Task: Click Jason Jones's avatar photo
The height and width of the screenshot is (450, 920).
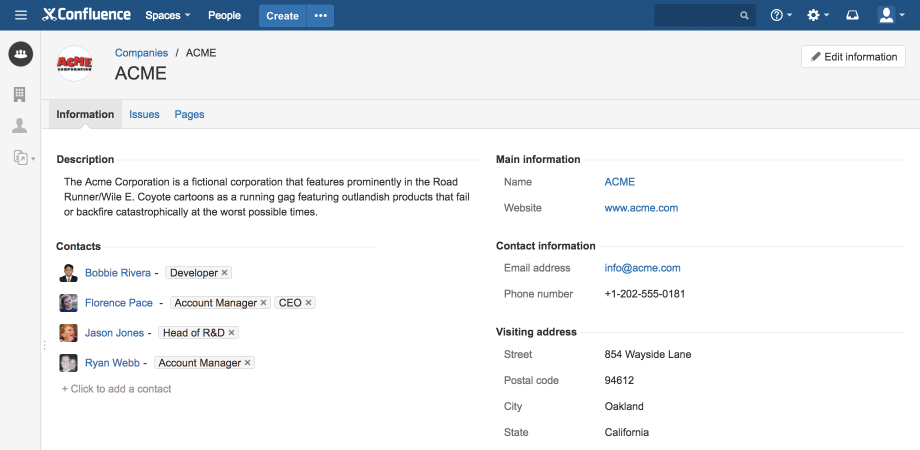Action: [69, 333]
